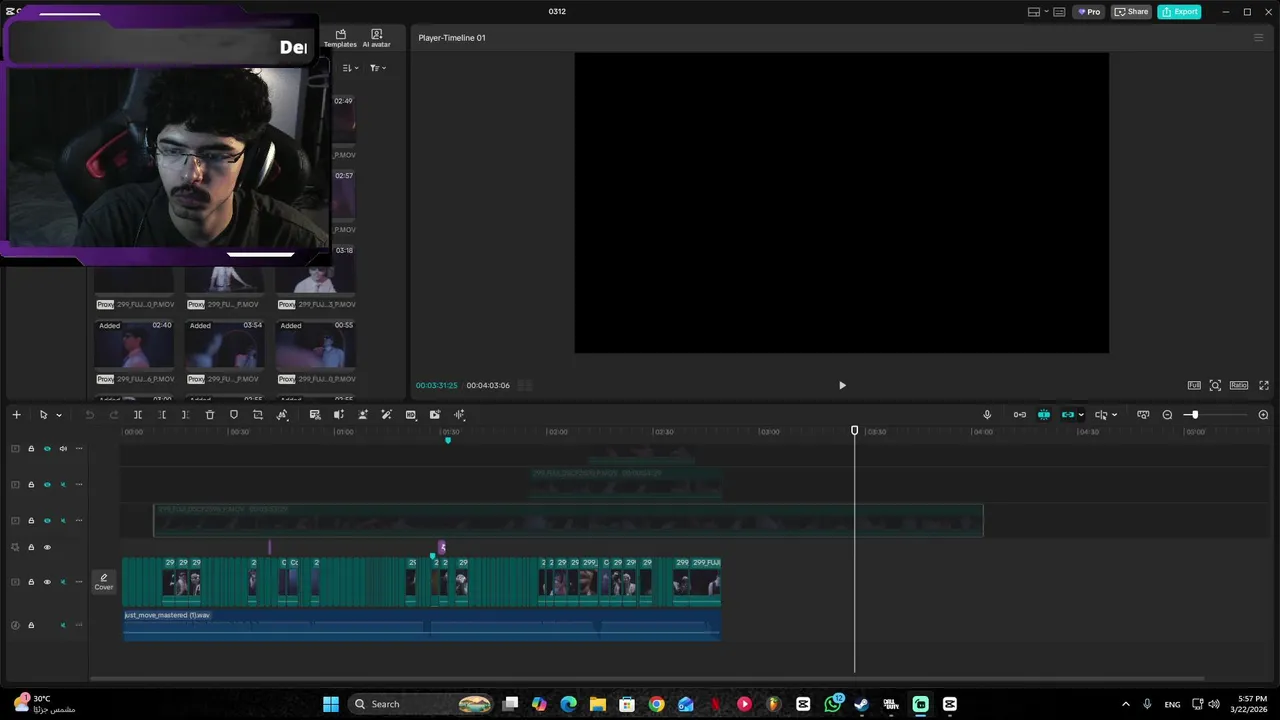Open the AI avatar panel
Image resolution: width=1280 pixels, height=720 pixels.
tap(376, 38)
